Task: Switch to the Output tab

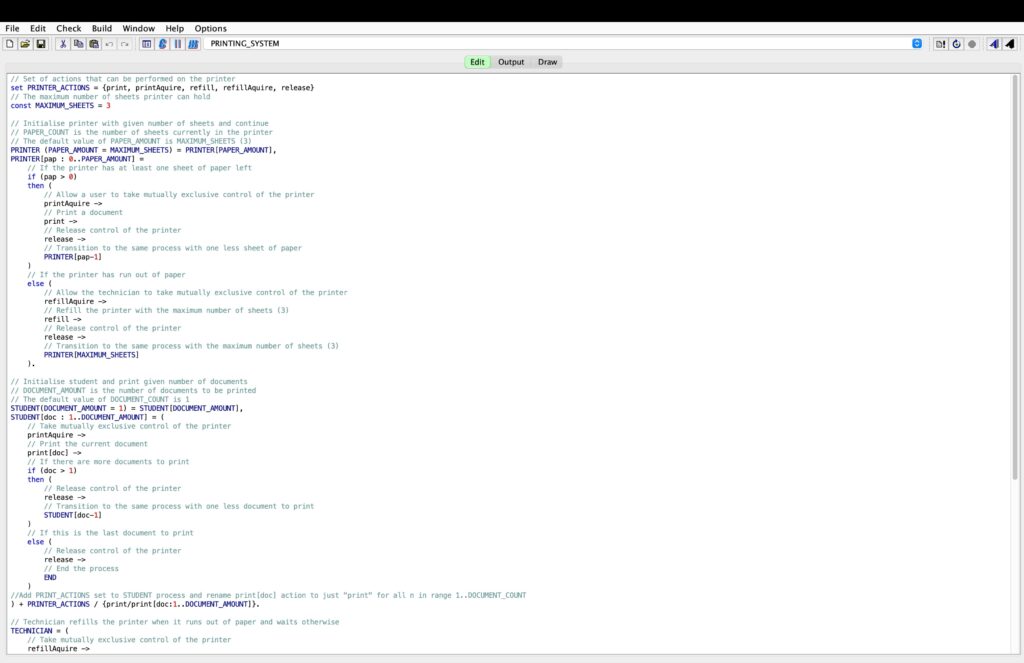Action: click(511, 62)
